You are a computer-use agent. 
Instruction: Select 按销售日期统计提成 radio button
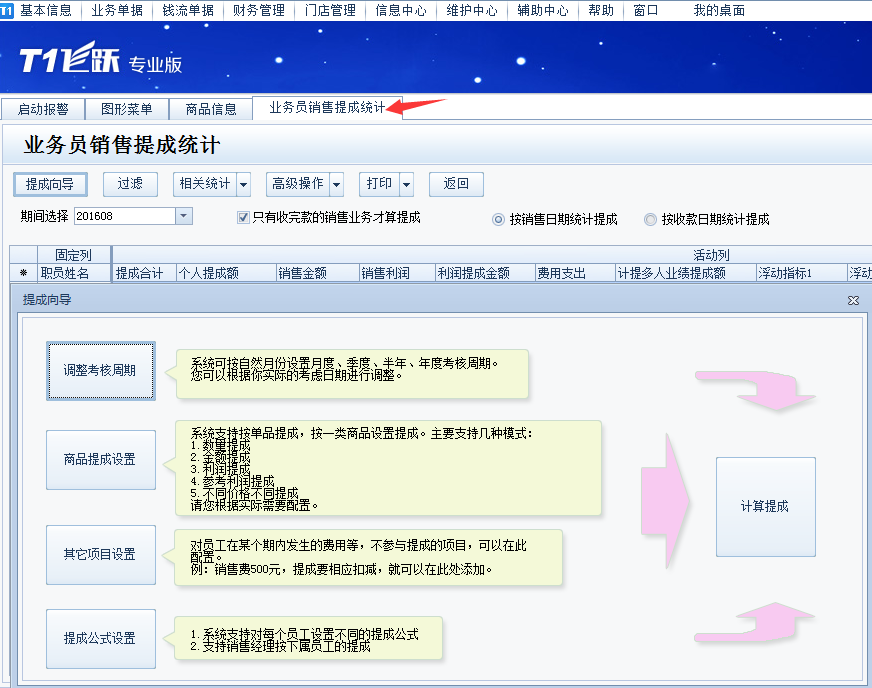(x=499, y=219)
